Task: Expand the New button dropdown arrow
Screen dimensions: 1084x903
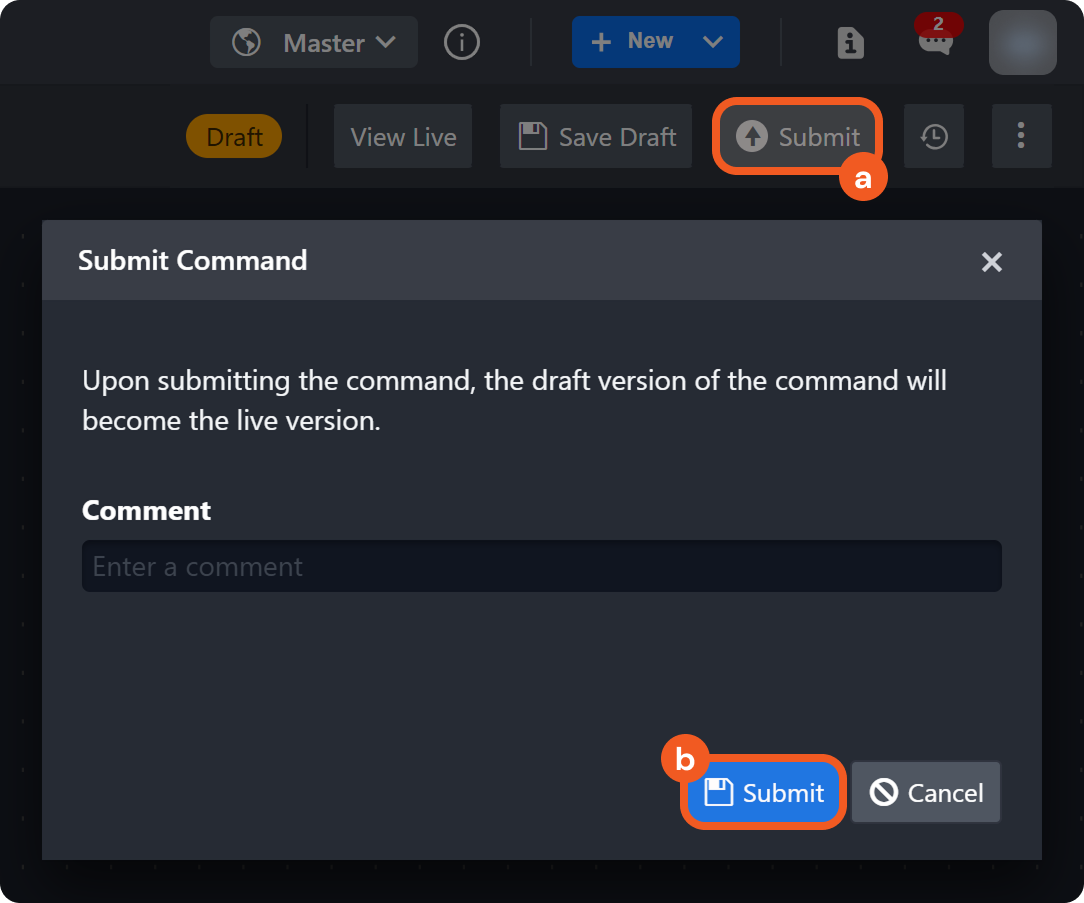Action: click(713, 42)
